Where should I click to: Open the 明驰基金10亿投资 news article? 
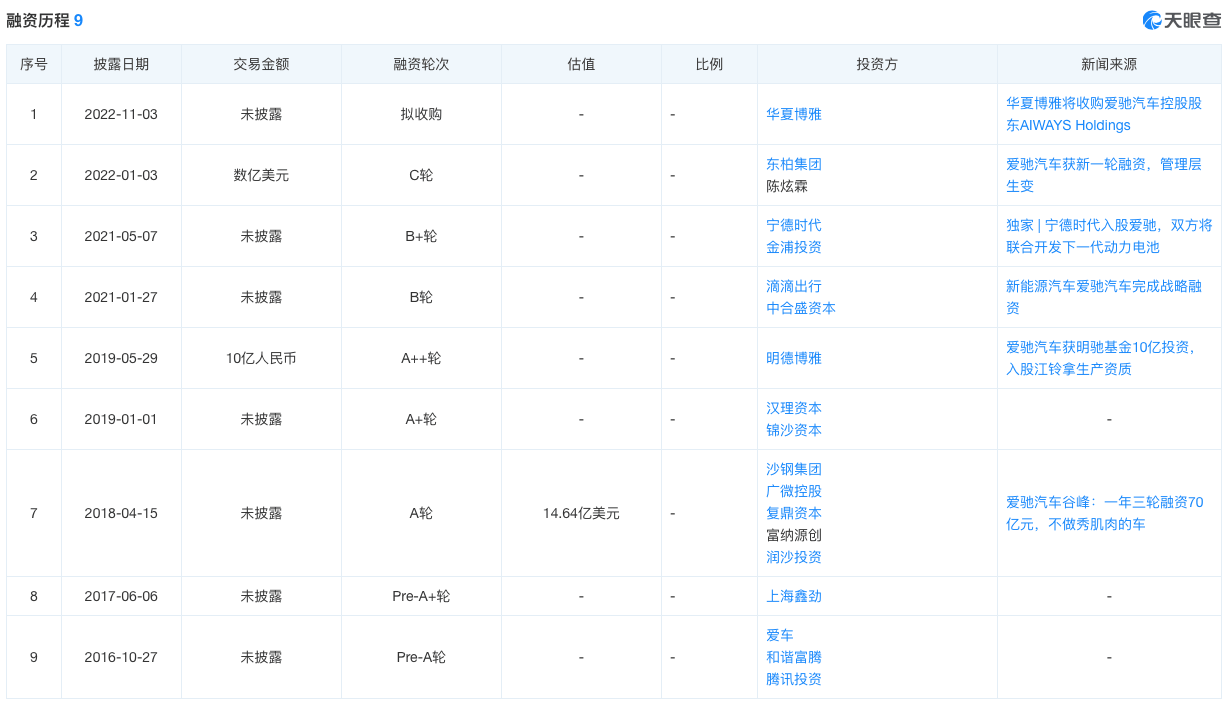tap(1106, 358)
